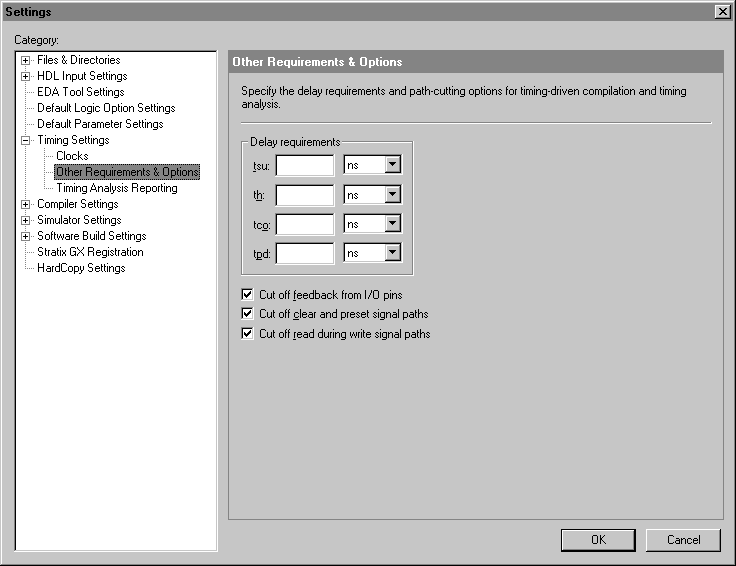Expand the HDL Input Settings node
This screenshot has height=566, width=736.
[x=26, y=76]
